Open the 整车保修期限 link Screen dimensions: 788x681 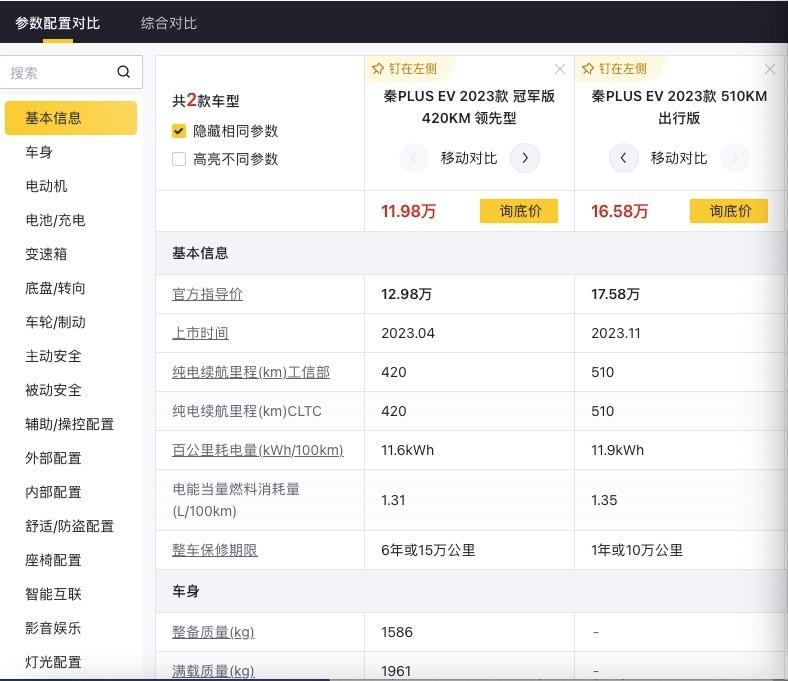(215, 550)
